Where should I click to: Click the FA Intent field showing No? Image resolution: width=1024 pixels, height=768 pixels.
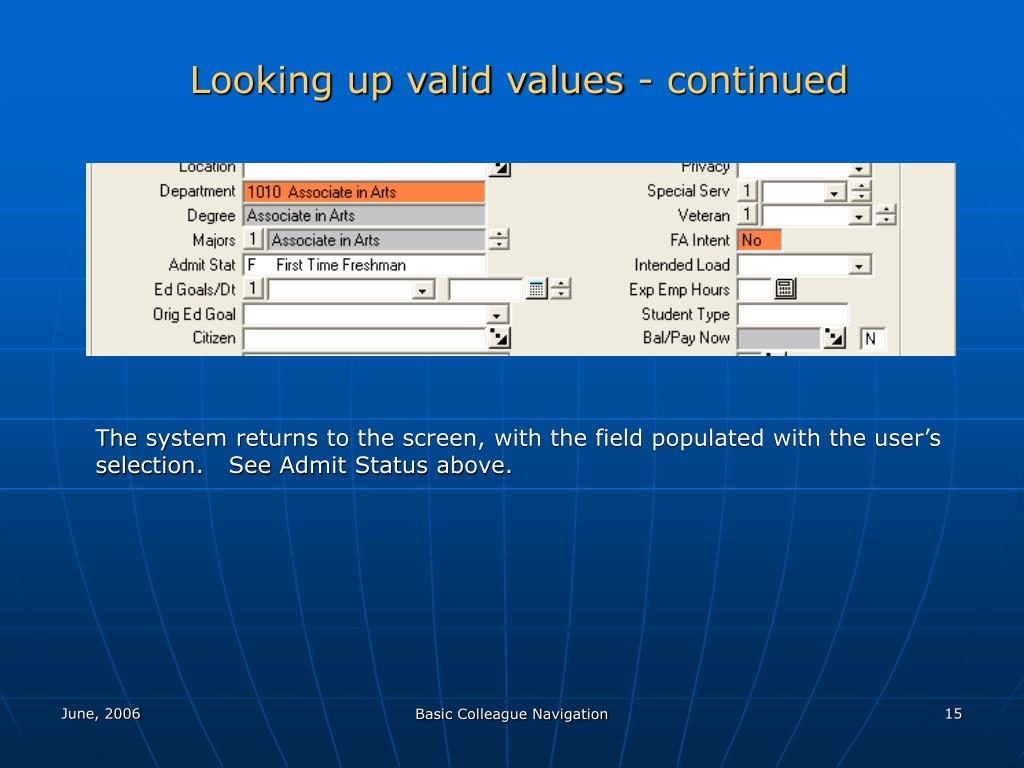(x=760, y=240)
